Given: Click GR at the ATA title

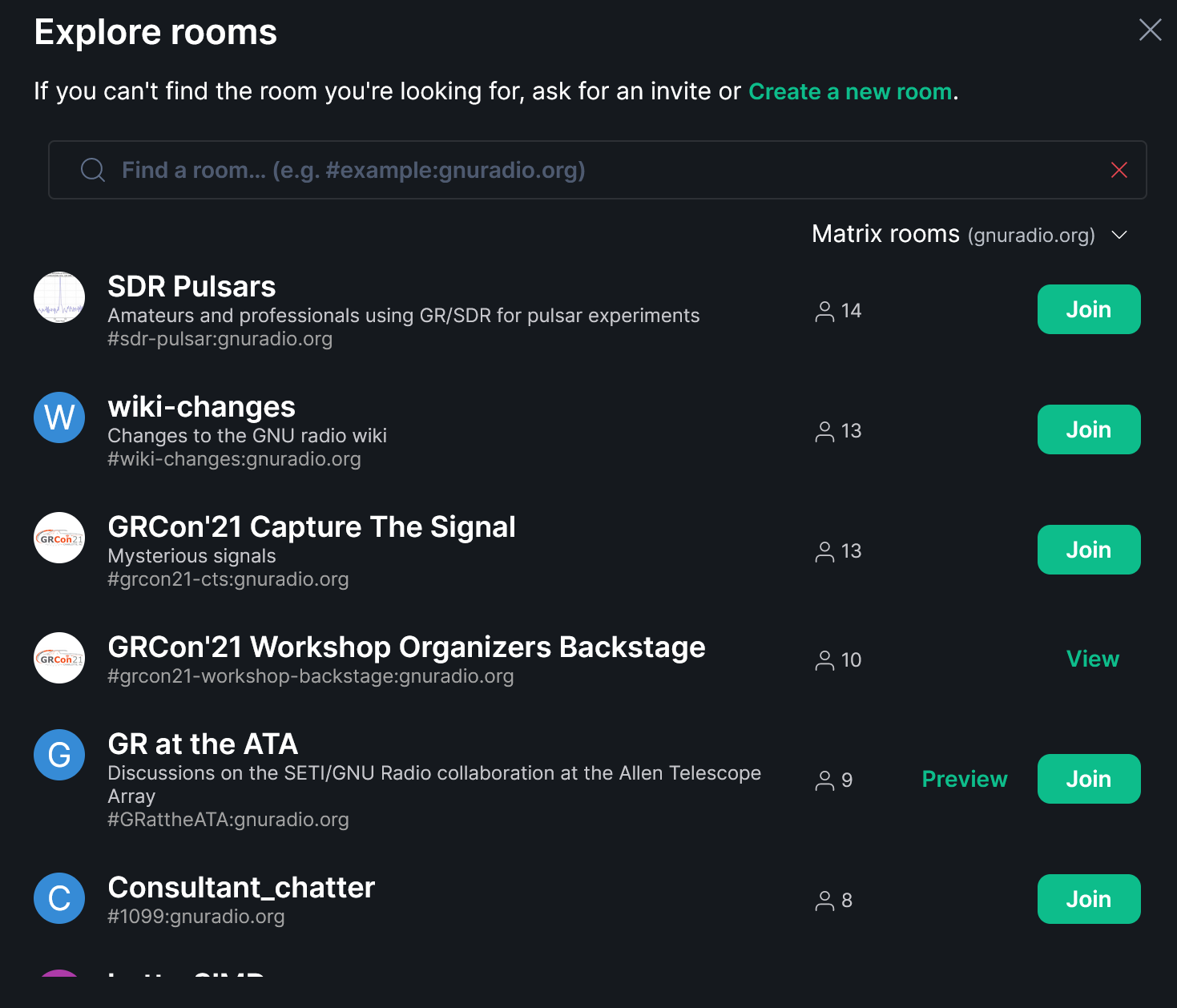Looking at the screenshot, I should [203, 744].
